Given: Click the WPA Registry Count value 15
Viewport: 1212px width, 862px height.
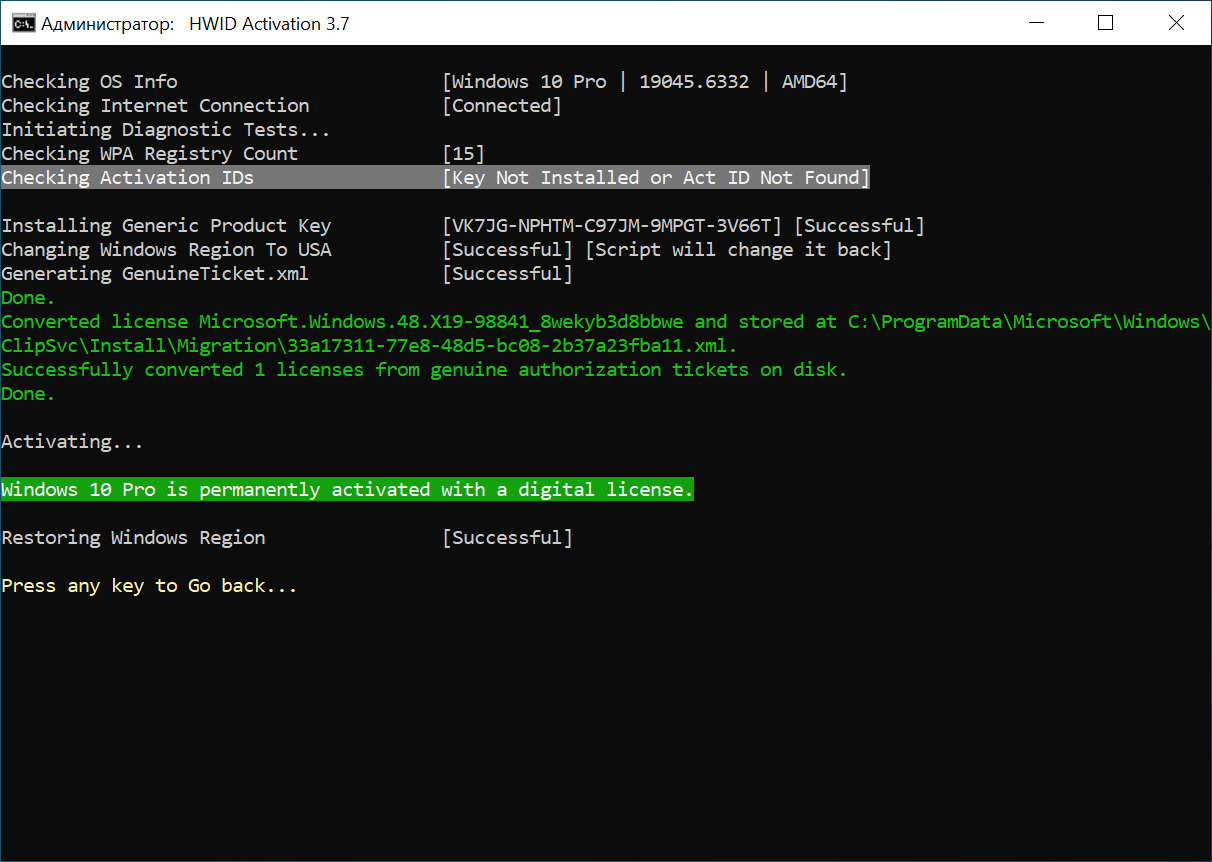Looking at the screenshot, I should tap(463, 154).
